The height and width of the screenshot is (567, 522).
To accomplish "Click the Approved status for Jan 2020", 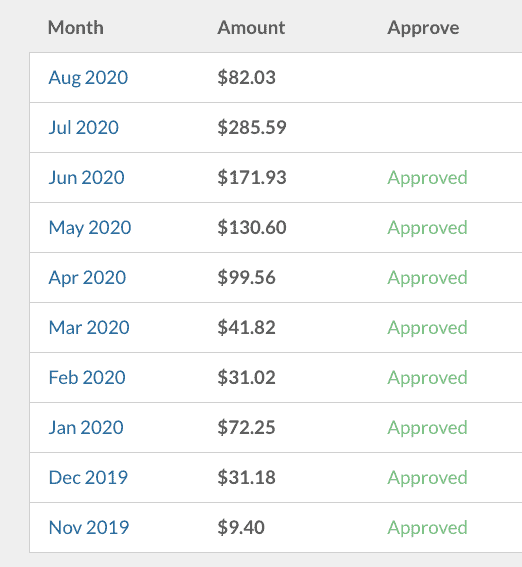I will pos(427,428).
